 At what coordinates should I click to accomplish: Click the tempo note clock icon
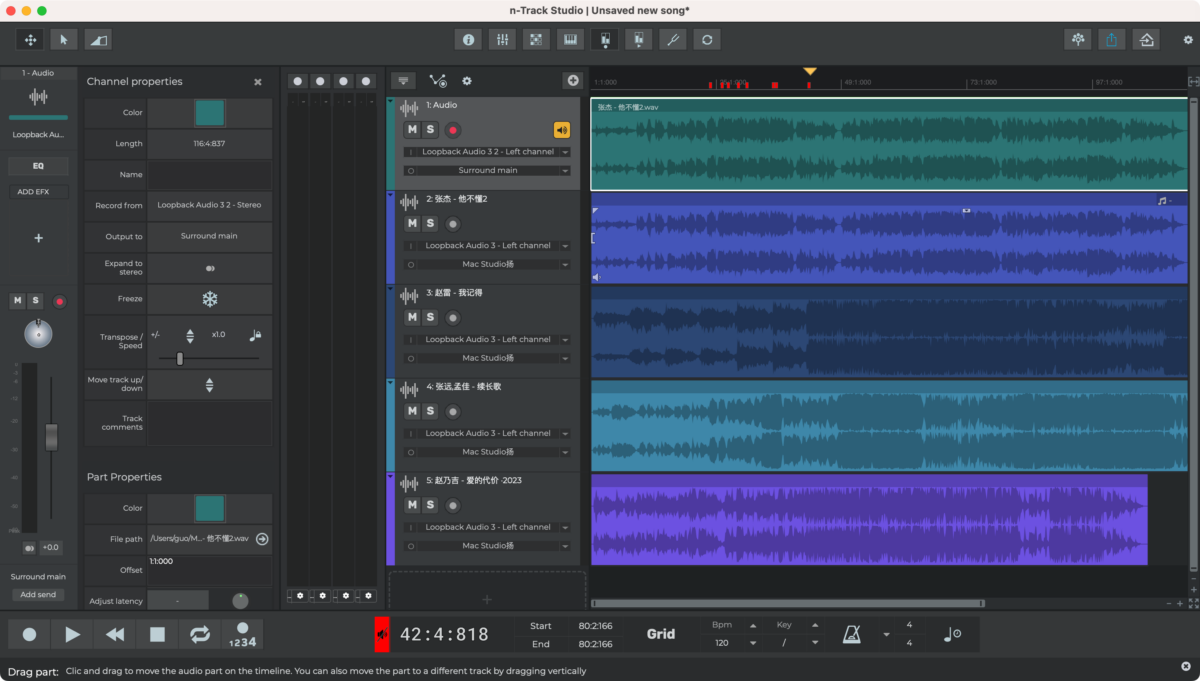tap(953, 634)
